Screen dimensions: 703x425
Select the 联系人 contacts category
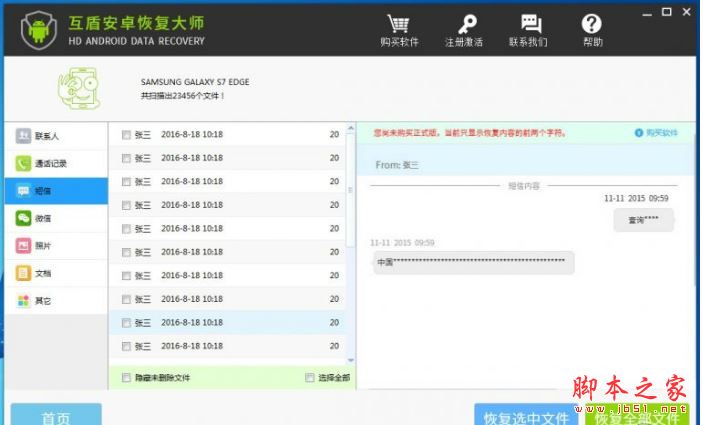(x=56, y=136)
